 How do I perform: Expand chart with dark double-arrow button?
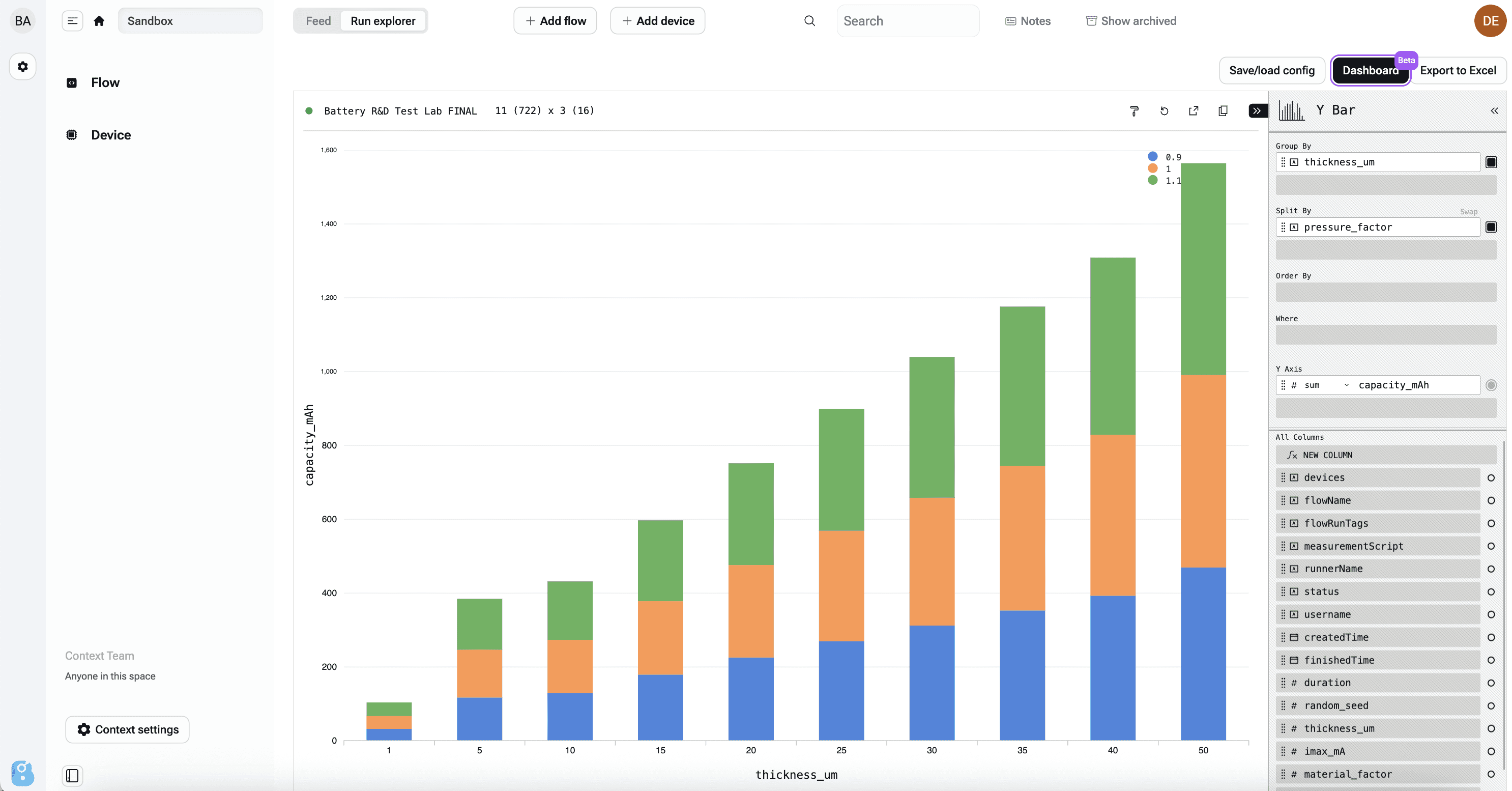click(1257, 111)
